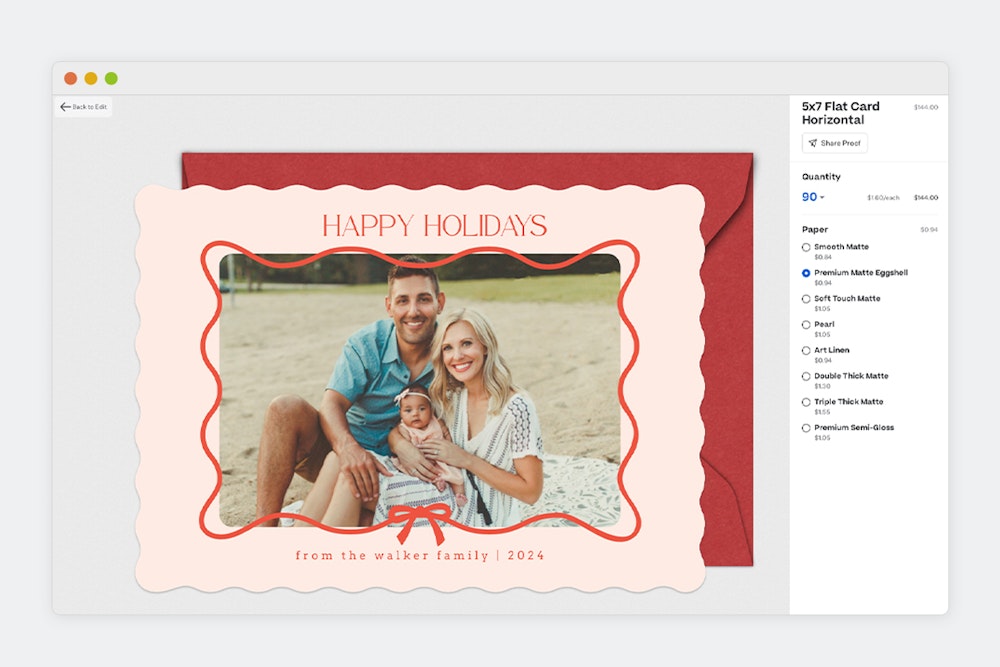Open the Quantity 90 dropdown
The height and width of the screenshot is (667, 1000).
pos(813,197)
